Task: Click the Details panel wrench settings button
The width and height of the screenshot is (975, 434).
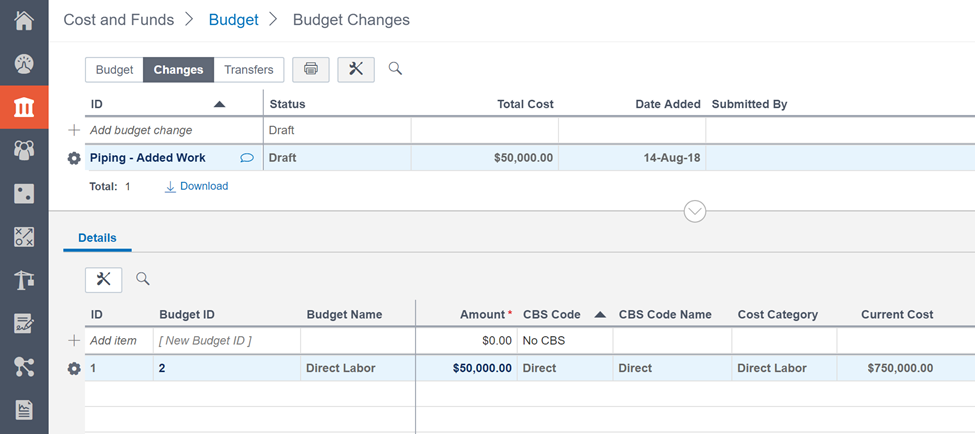Action: [103, 279]
